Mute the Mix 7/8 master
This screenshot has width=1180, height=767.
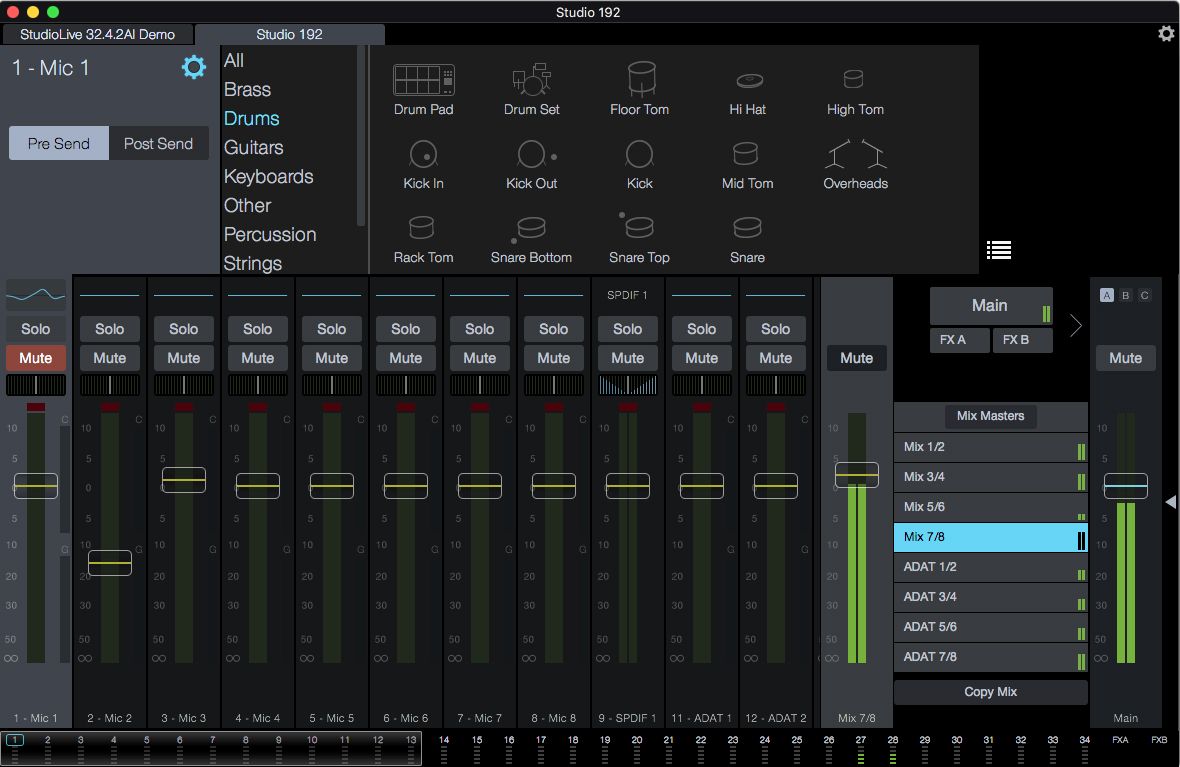(856, 358)
